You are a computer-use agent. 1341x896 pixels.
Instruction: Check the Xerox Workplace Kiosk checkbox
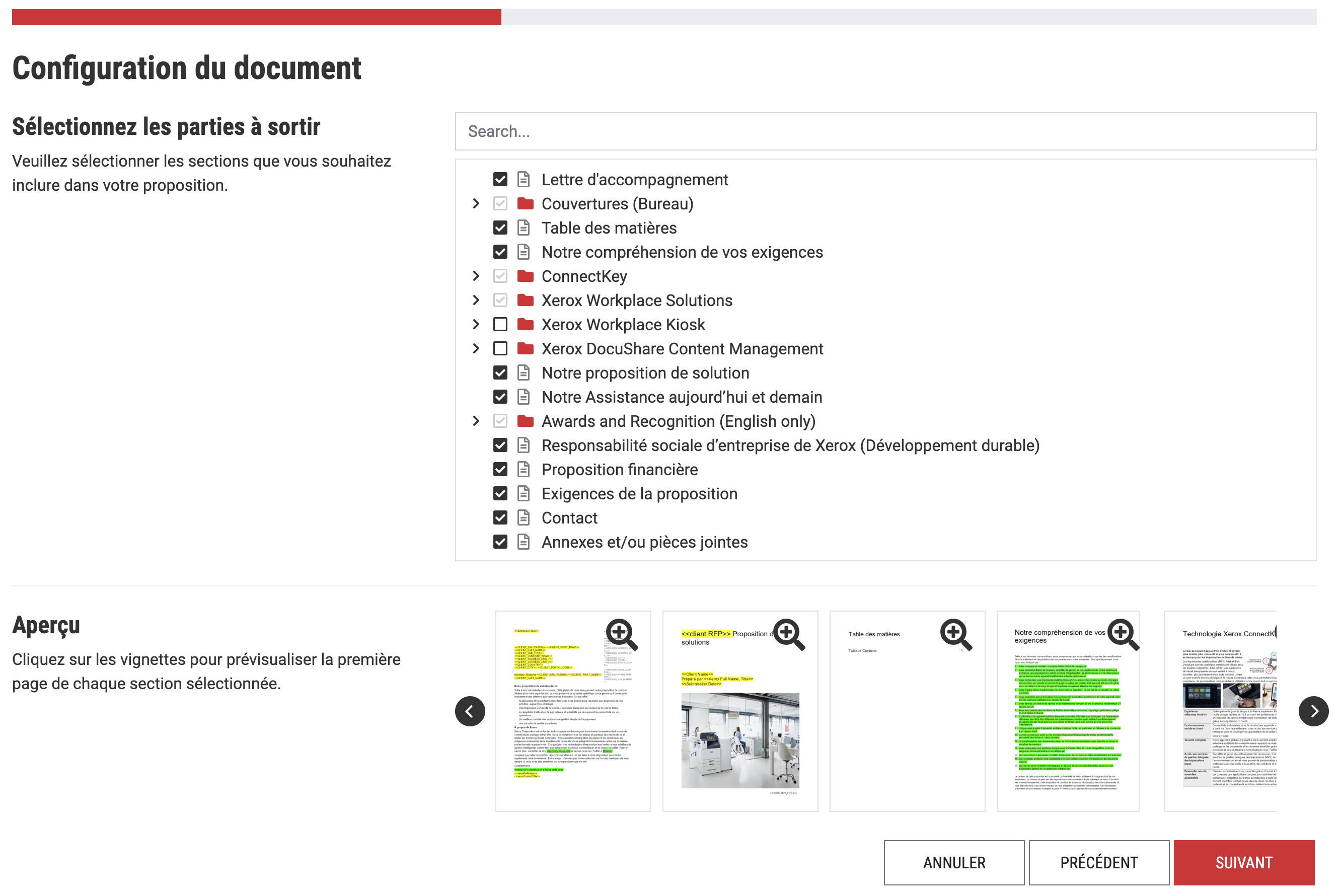tap(500, 324)
